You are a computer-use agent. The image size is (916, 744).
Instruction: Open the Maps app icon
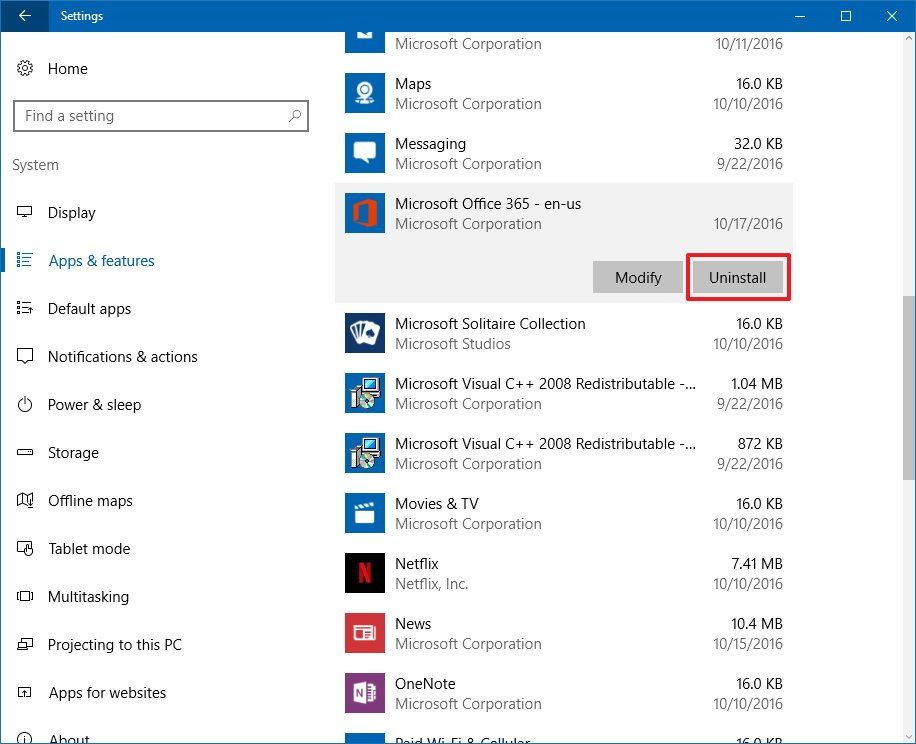coord(364,93)
